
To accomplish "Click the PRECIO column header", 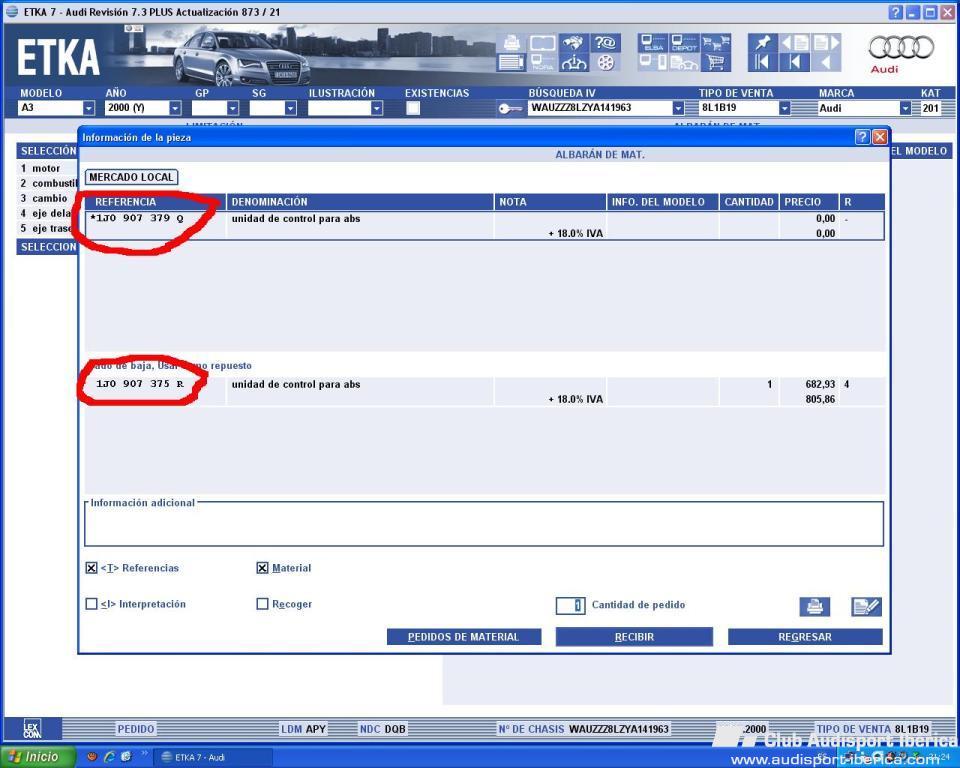I will point(808,202).
